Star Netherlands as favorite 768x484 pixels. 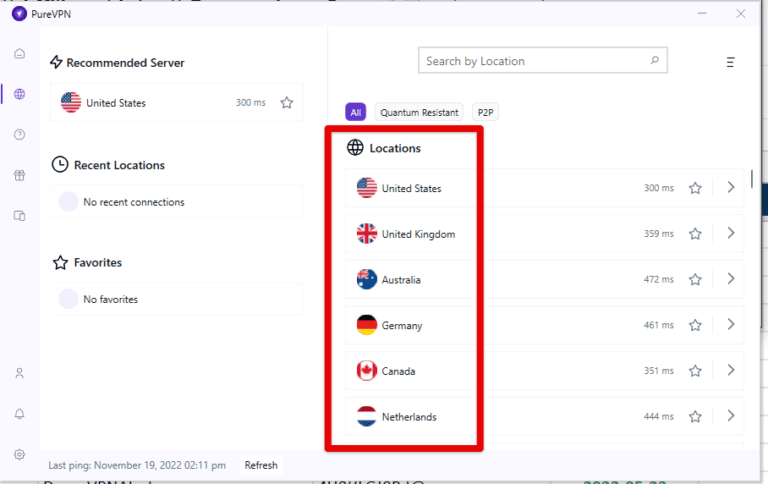(695, 416)
